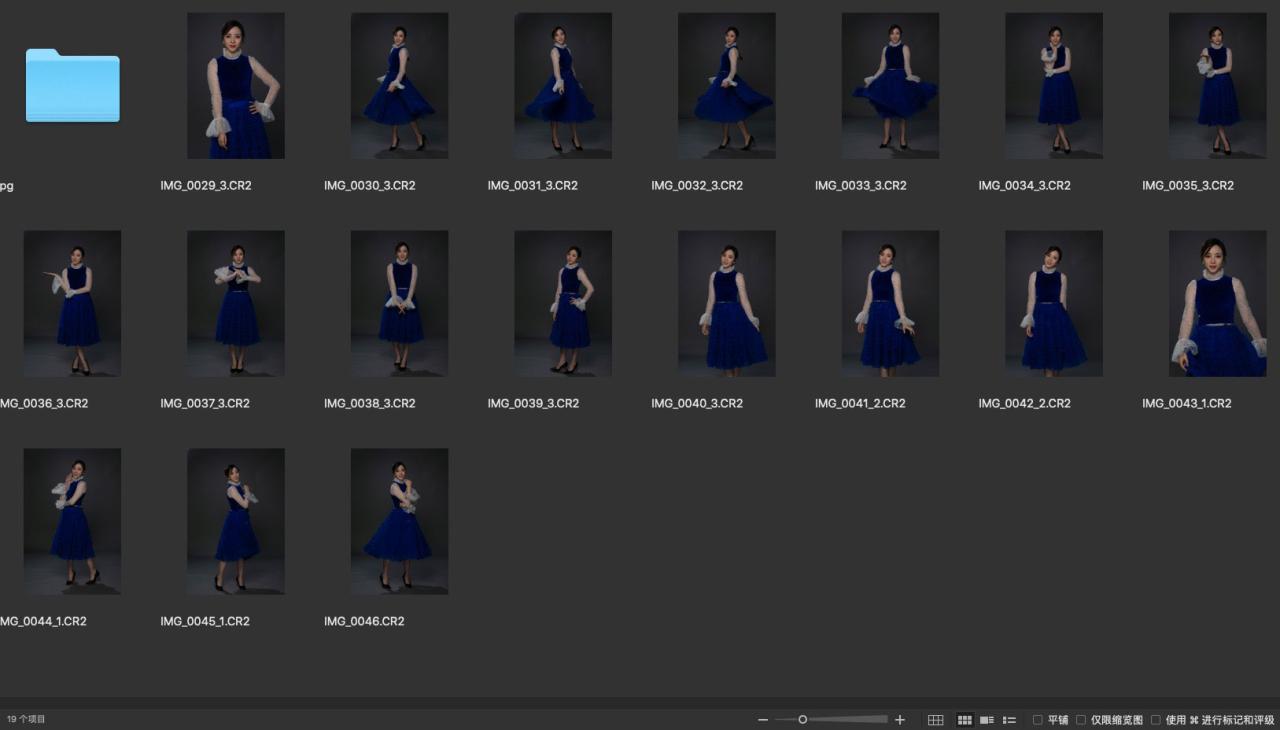Screen dimensions: 1280x730
Task: Toggle the 仅限缩览图 checkbox
Action: pyautogui.click(x=1081, y=720)
